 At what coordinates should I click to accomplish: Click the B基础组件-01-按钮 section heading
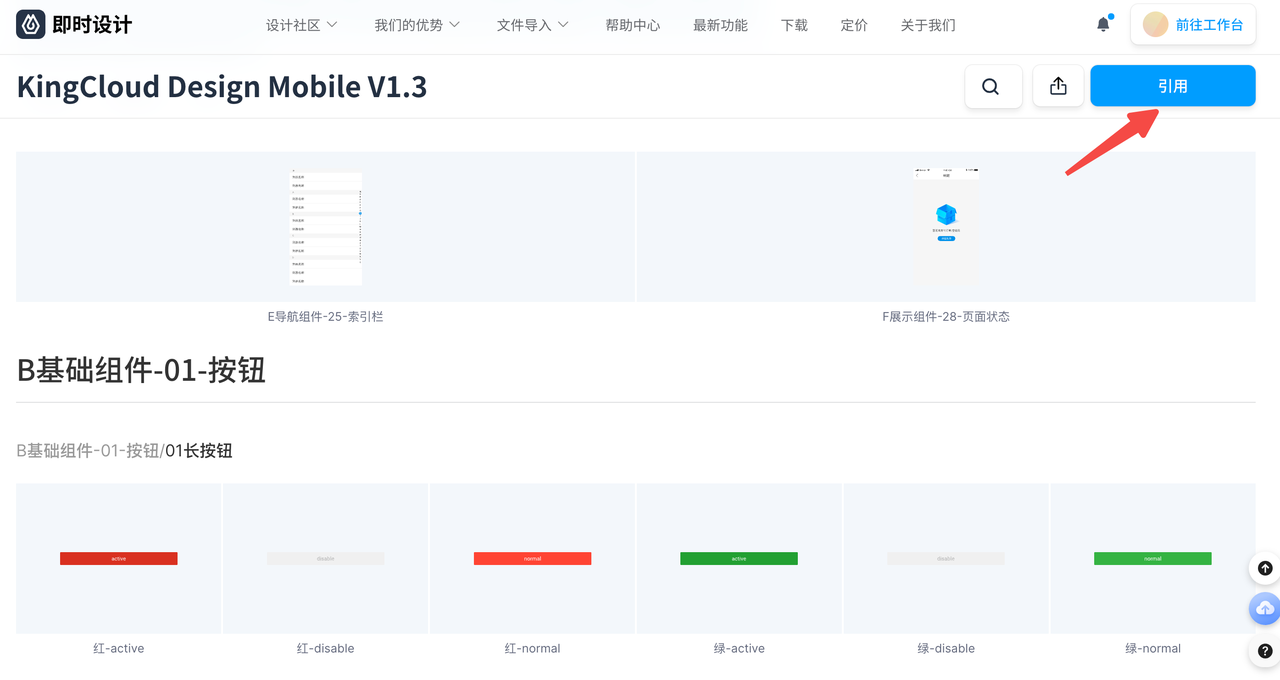pos(141,369)
